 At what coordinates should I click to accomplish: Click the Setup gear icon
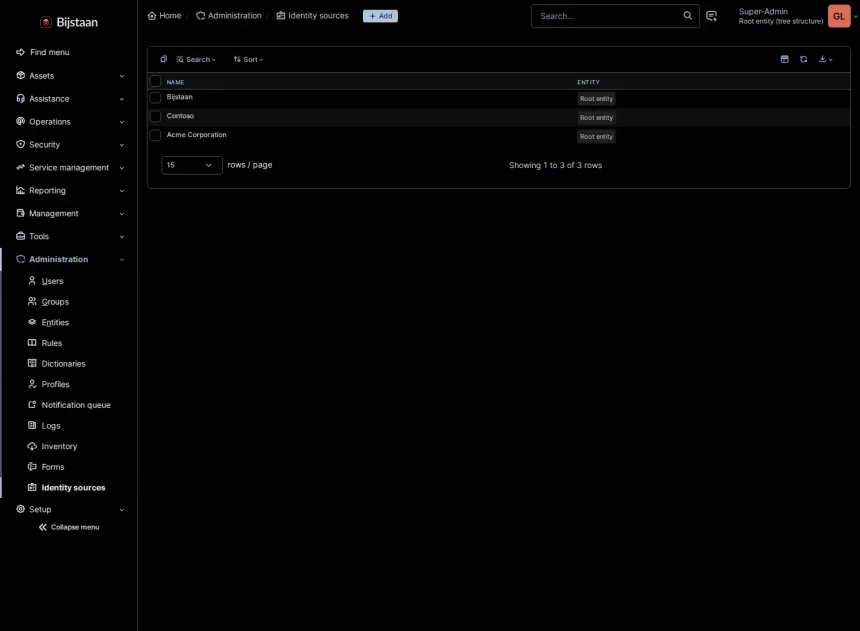[x=20, y=509]
